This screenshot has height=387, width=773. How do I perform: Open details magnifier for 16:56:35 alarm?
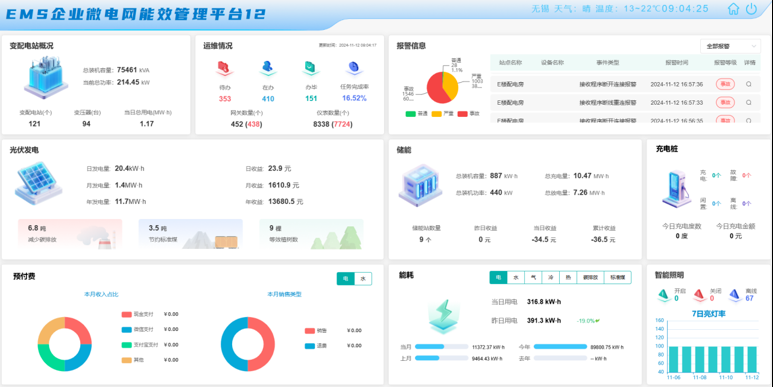[749, 120]
